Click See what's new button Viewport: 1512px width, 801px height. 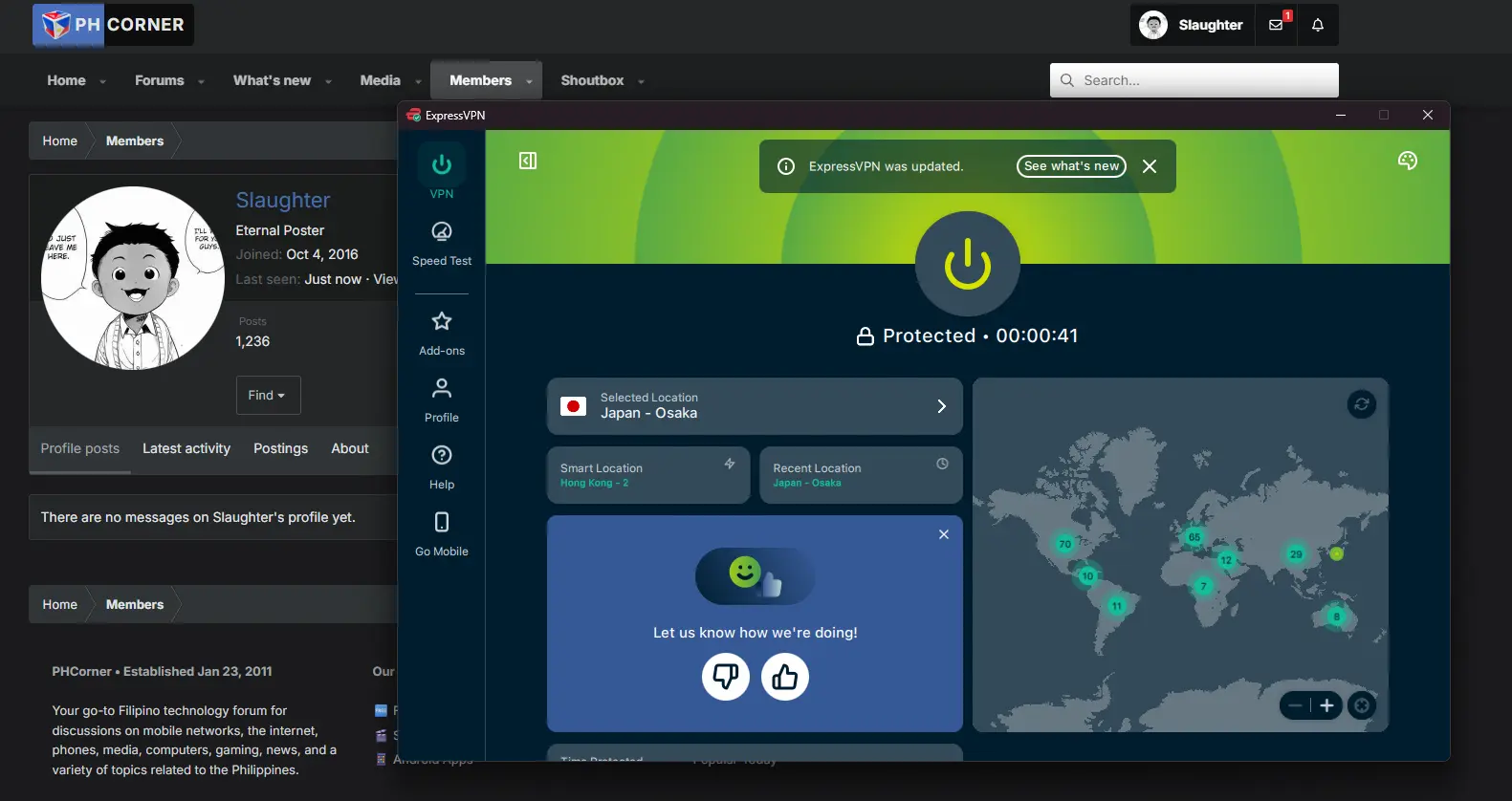(x=1071, y=166)
